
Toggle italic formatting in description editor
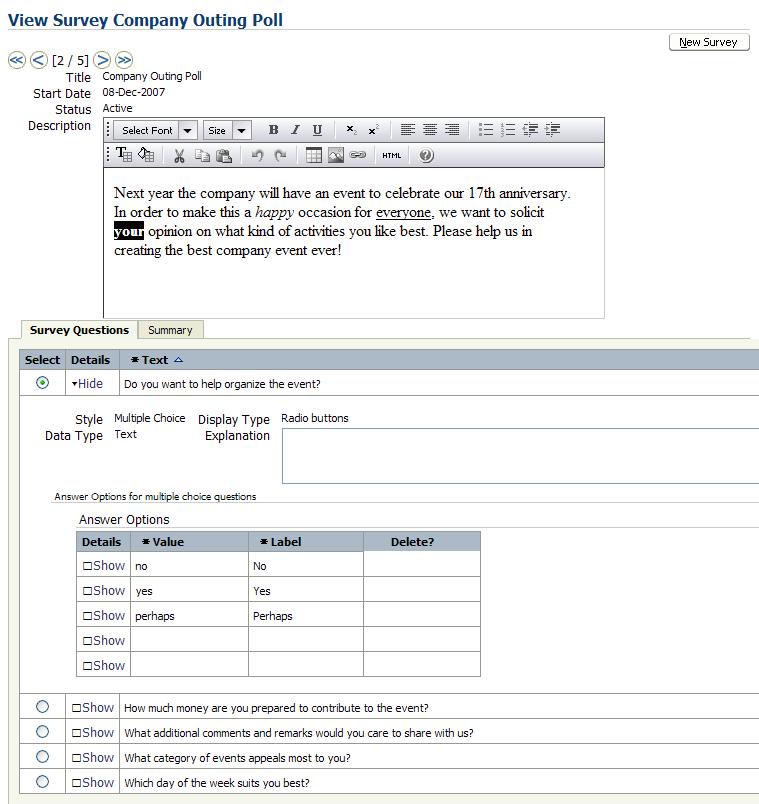[x=295, y=130]
